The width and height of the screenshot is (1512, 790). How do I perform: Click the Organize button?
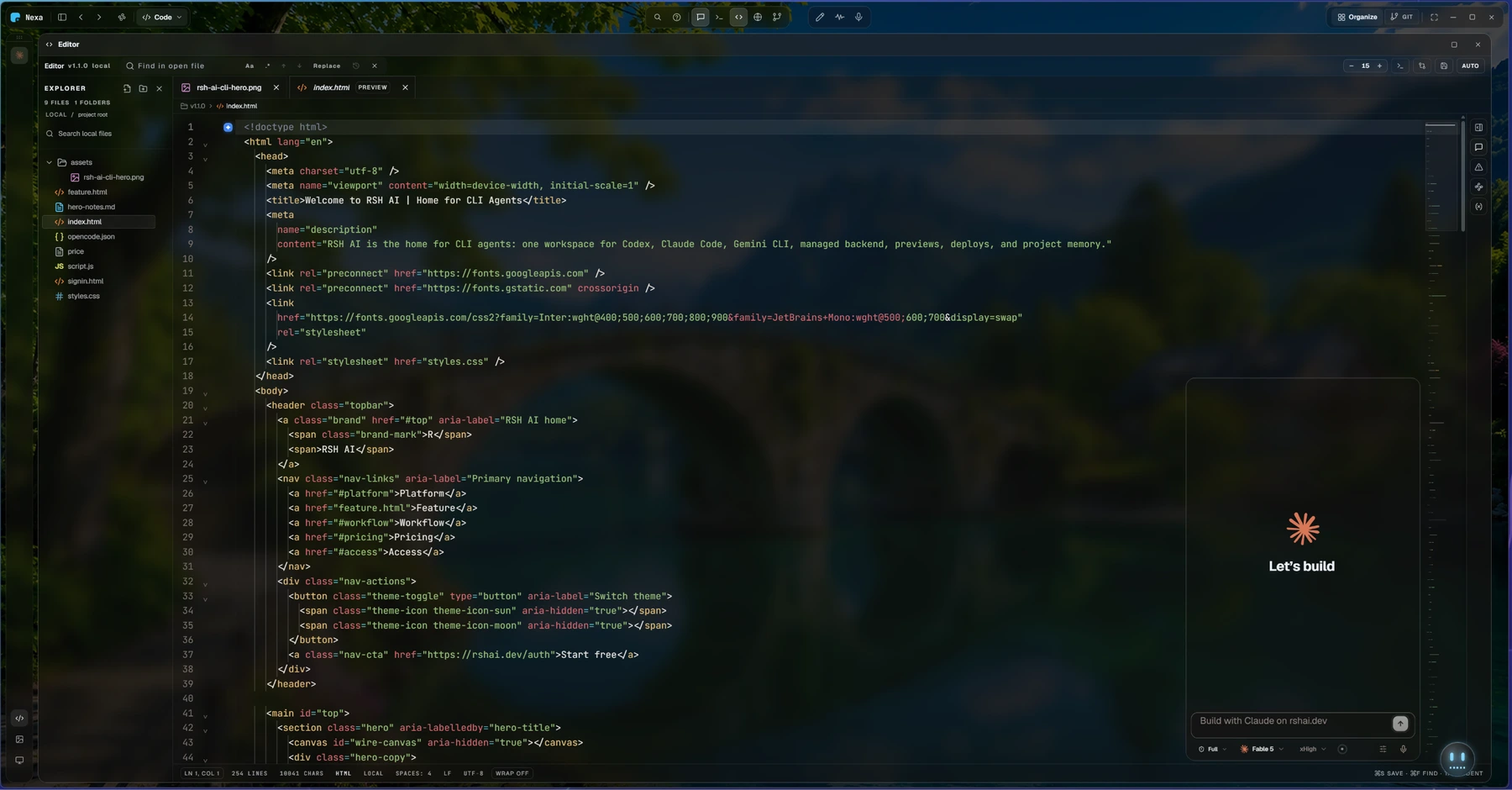(1357, 17)
